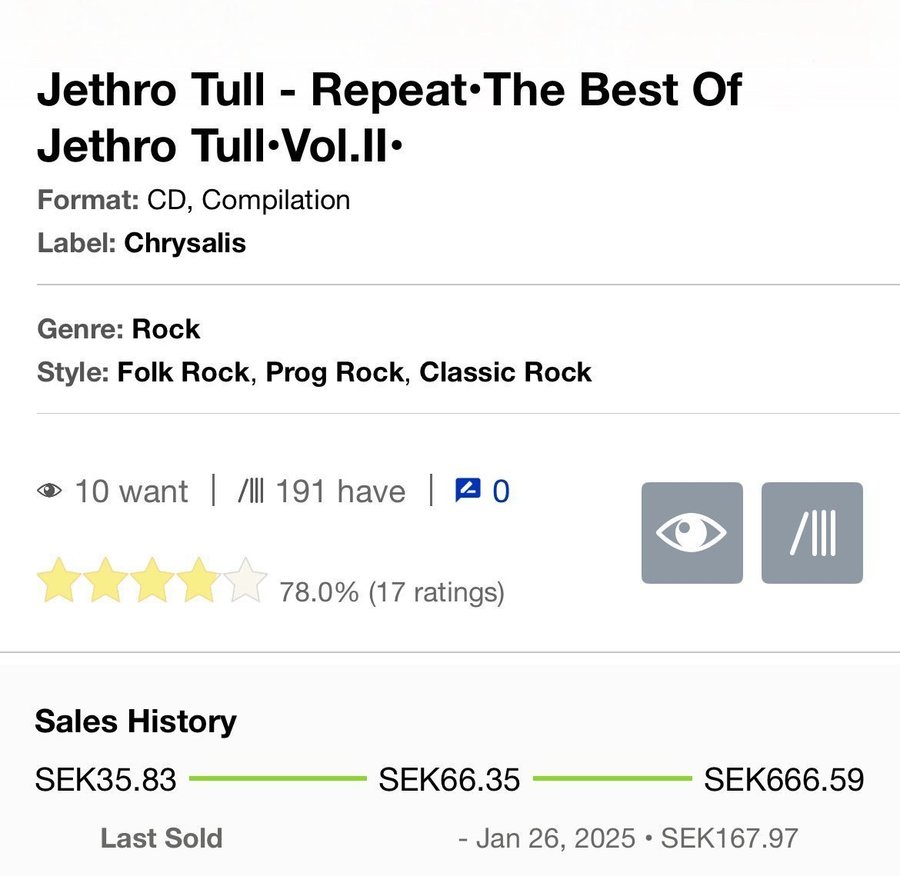Add release to wantlist with eye button
900x876 pixels.
click(x=692, y=533)
